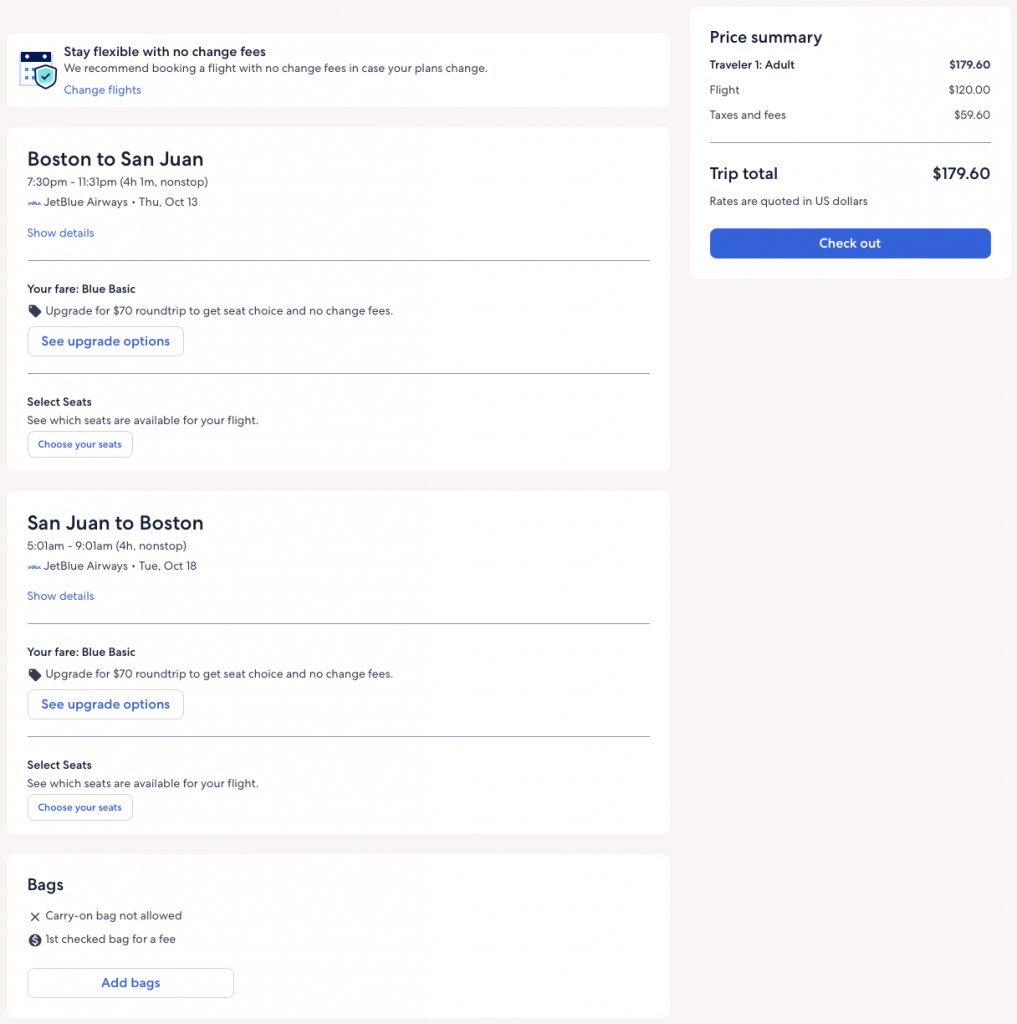Screen dimensions: 1017x1024
Task: Click the JetBlue logo on the Boston to San Juan flight
Action: pyautogui.click(x=35, y=202)
